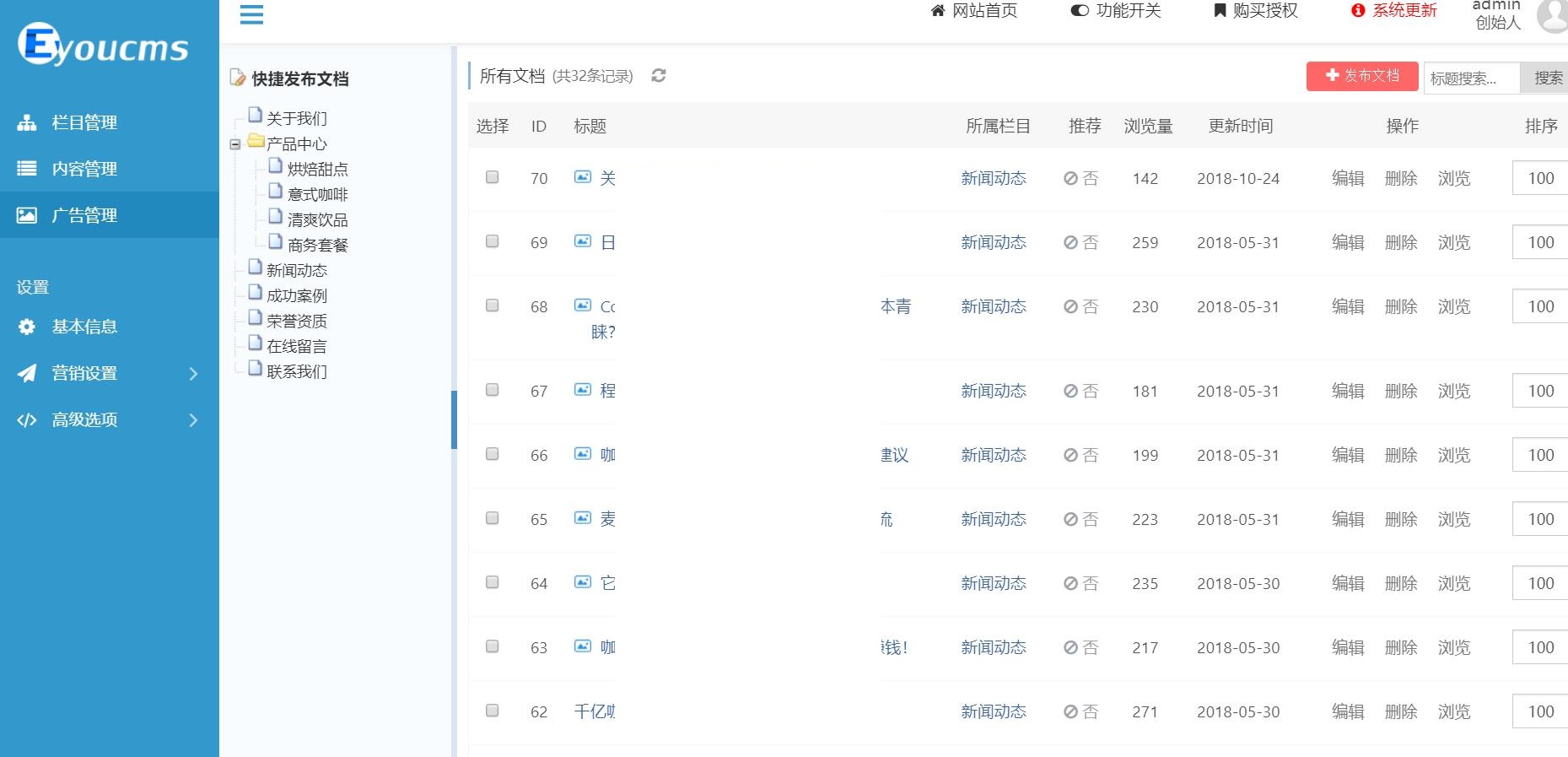Viewport: 1568px width, 757px height.
Task: Click the sort order field for row 65
Action: point(1540,519)
